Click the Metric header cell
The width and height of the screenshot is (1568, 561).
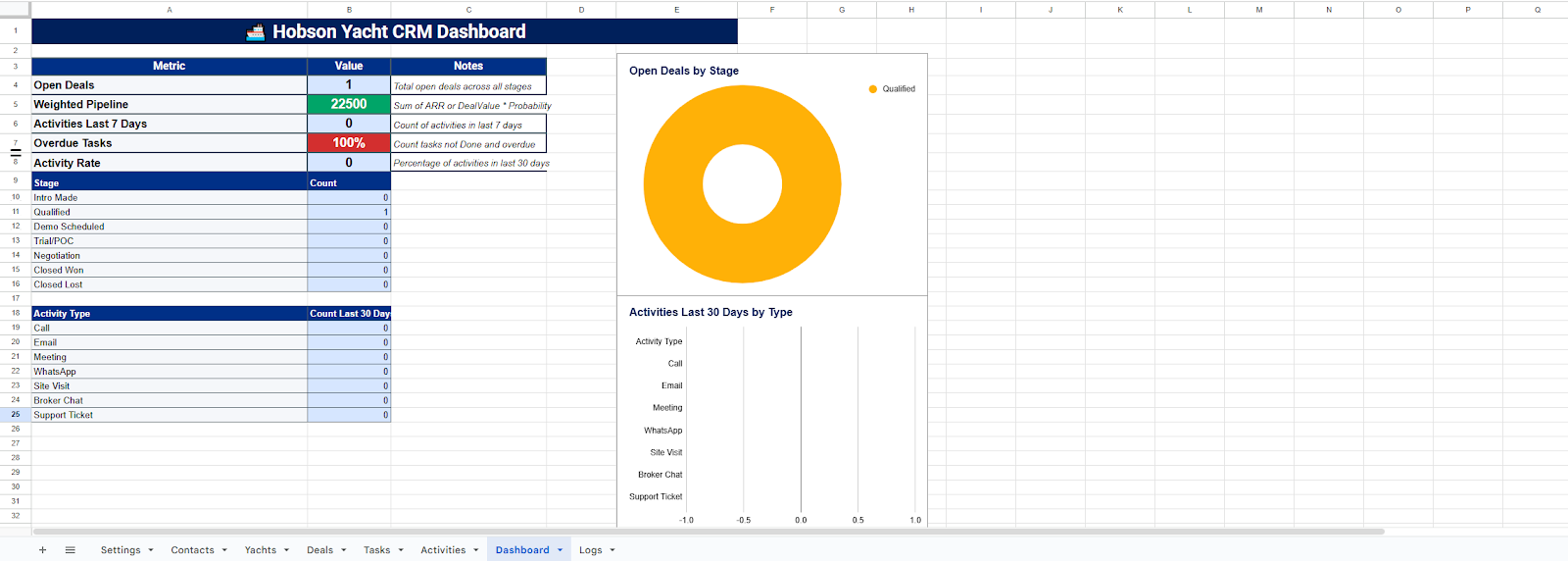click(x=170, y=66)
